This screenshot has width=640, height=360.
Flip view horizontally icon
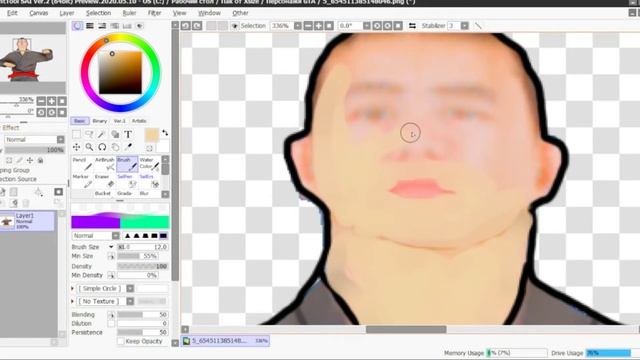tap(412, 26)
